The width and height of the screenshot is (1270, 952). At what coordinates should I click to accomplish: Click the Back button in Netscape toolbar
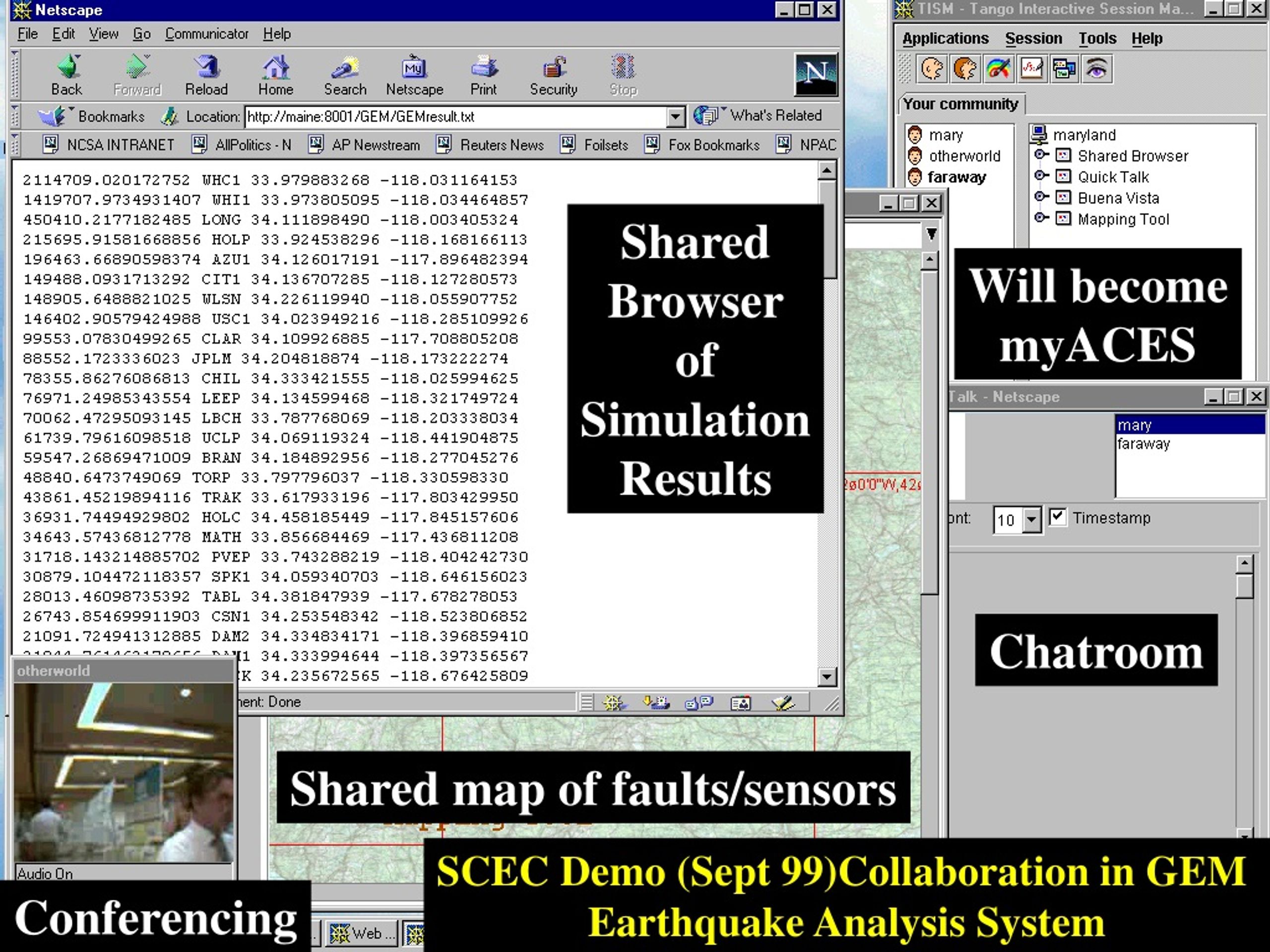(x=67, y=74)
